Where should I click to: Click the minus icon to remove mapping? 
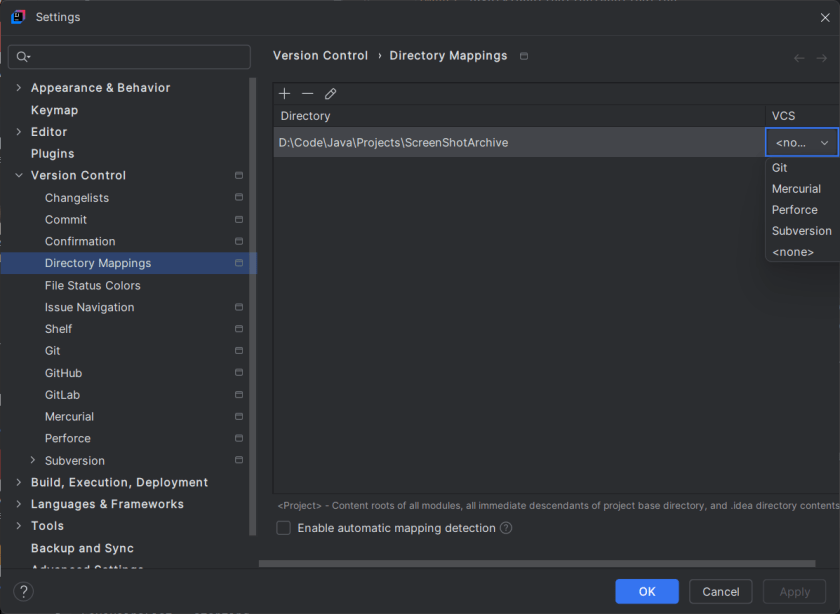[307, 94]
